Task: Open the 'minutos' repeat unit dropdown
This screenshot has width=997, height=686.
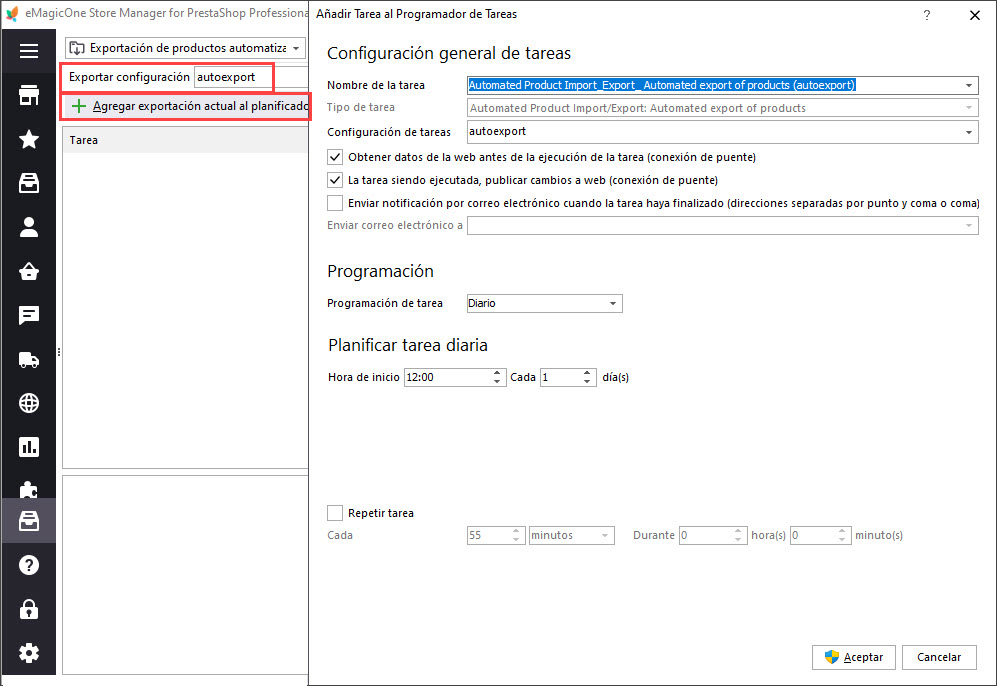Action: 572,535
